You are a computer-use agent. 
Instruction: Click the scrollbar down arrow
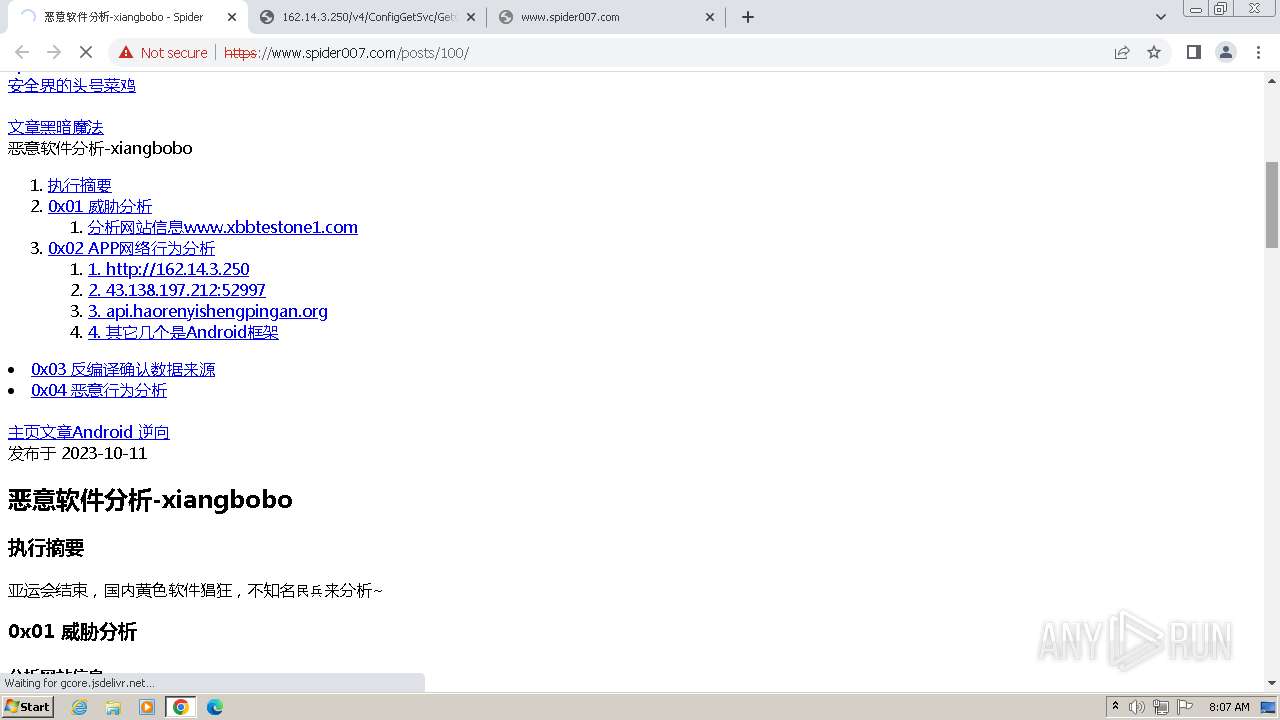[x=1272, y=683]
